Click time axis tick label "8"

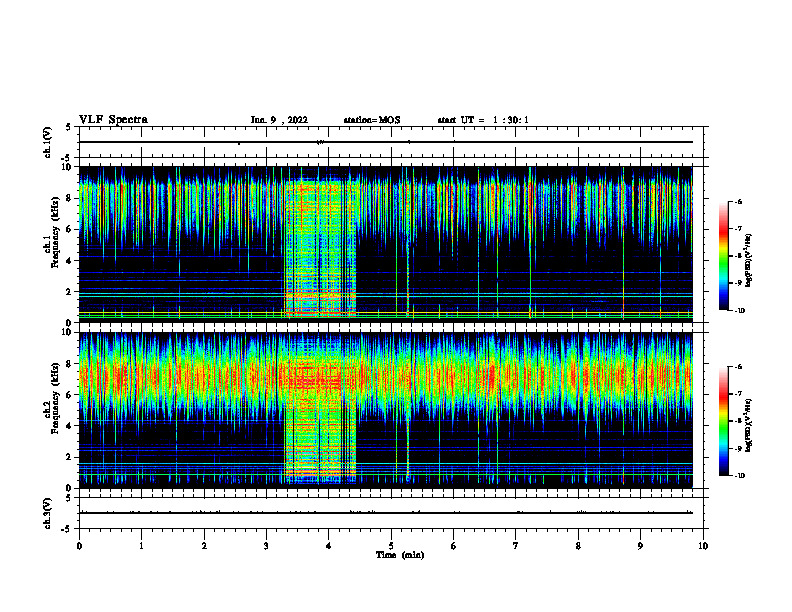click(578, 546)
